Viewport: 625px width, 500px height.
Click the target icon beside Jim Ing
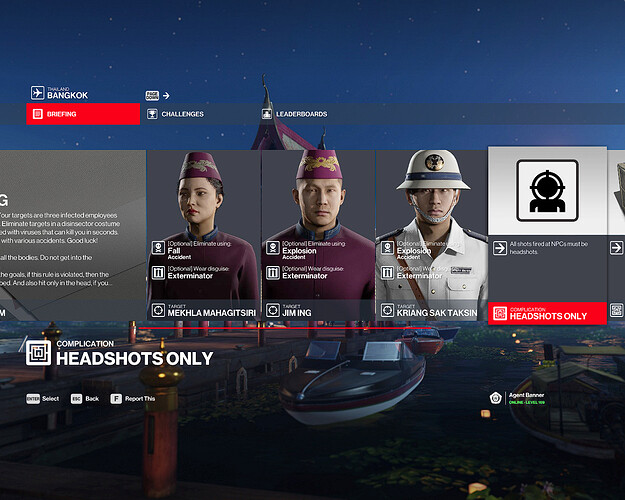[273, 310]
